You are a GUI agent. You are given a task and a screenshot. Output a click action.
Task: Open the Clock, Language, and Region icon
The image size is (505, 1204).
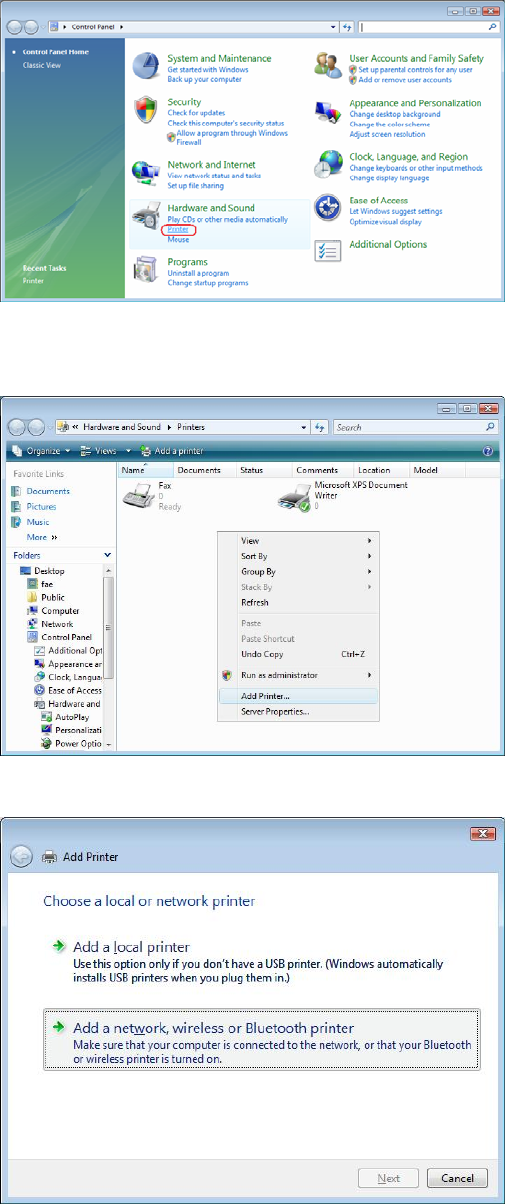coord(328,164)
